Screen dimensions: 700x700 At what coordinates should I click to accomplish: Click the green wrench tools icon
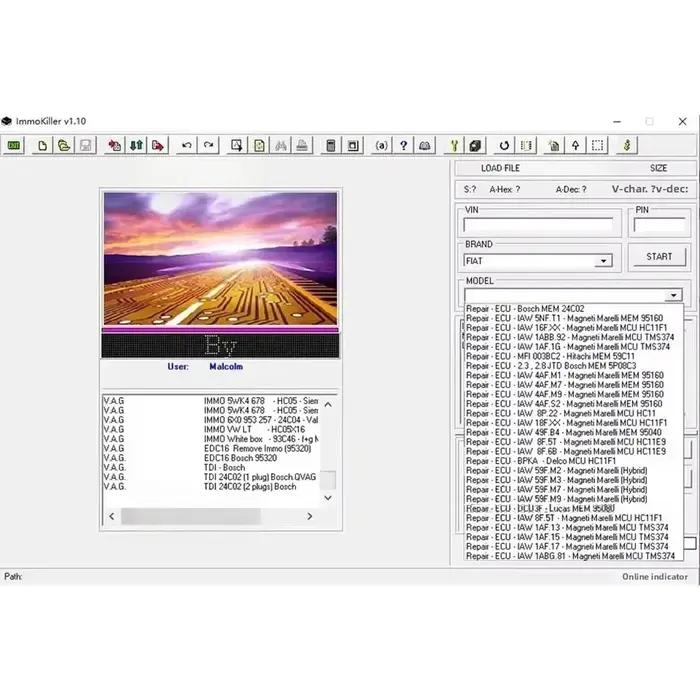(x=454, y=146)
